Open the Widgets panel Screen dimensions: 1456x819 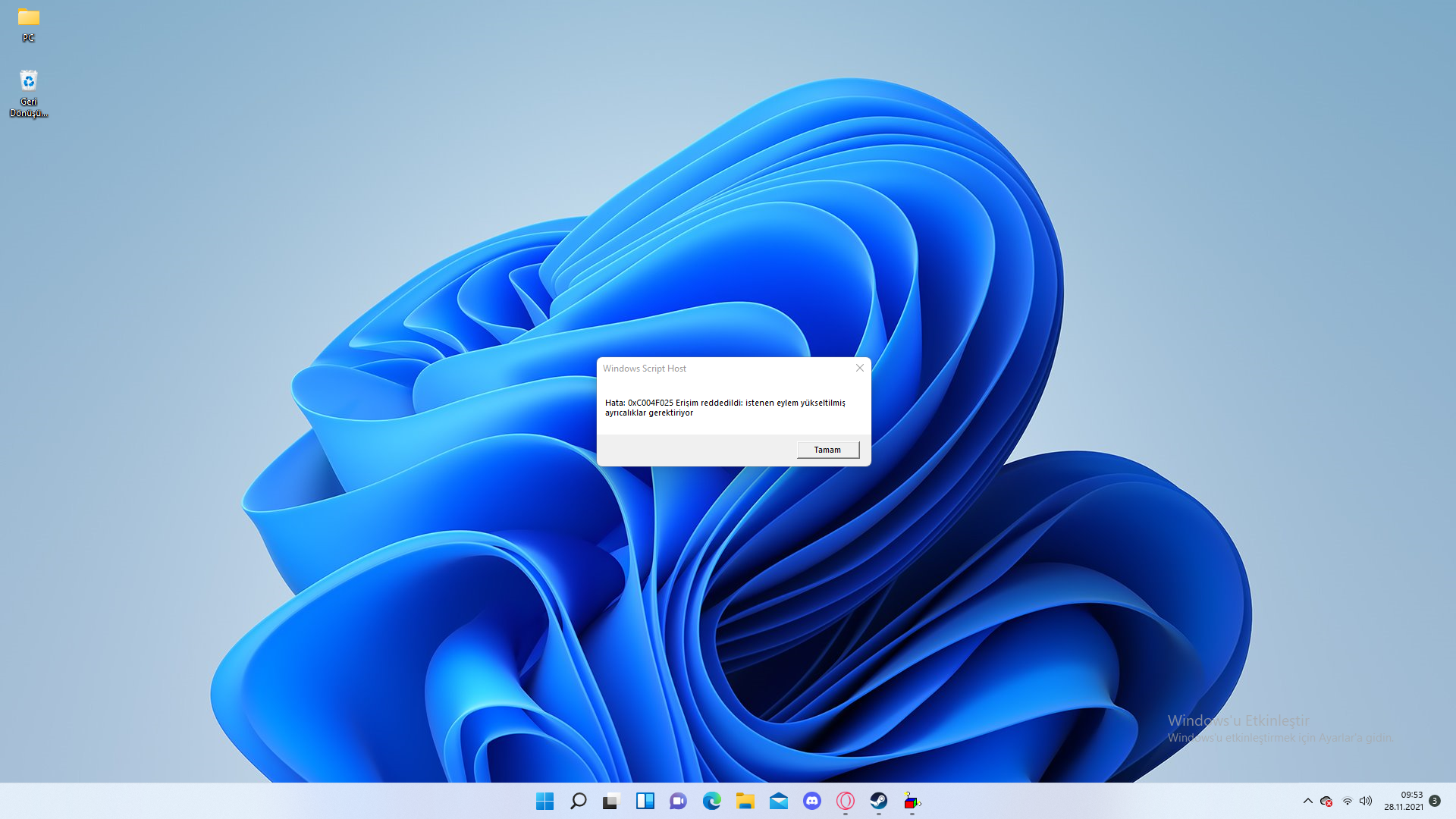tap(645, 802)
